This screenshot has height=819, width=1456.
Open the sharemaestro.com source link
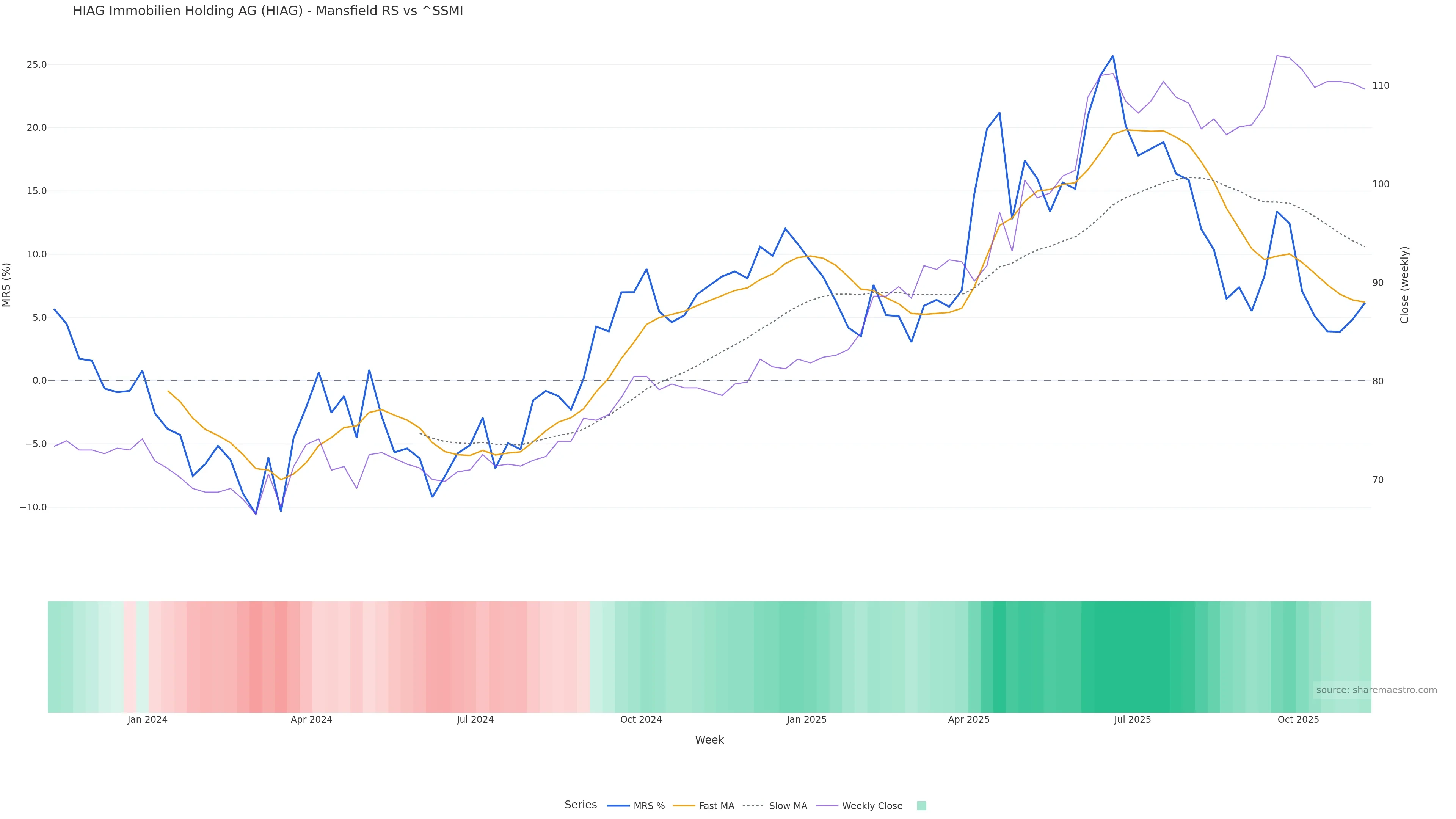1376,690
